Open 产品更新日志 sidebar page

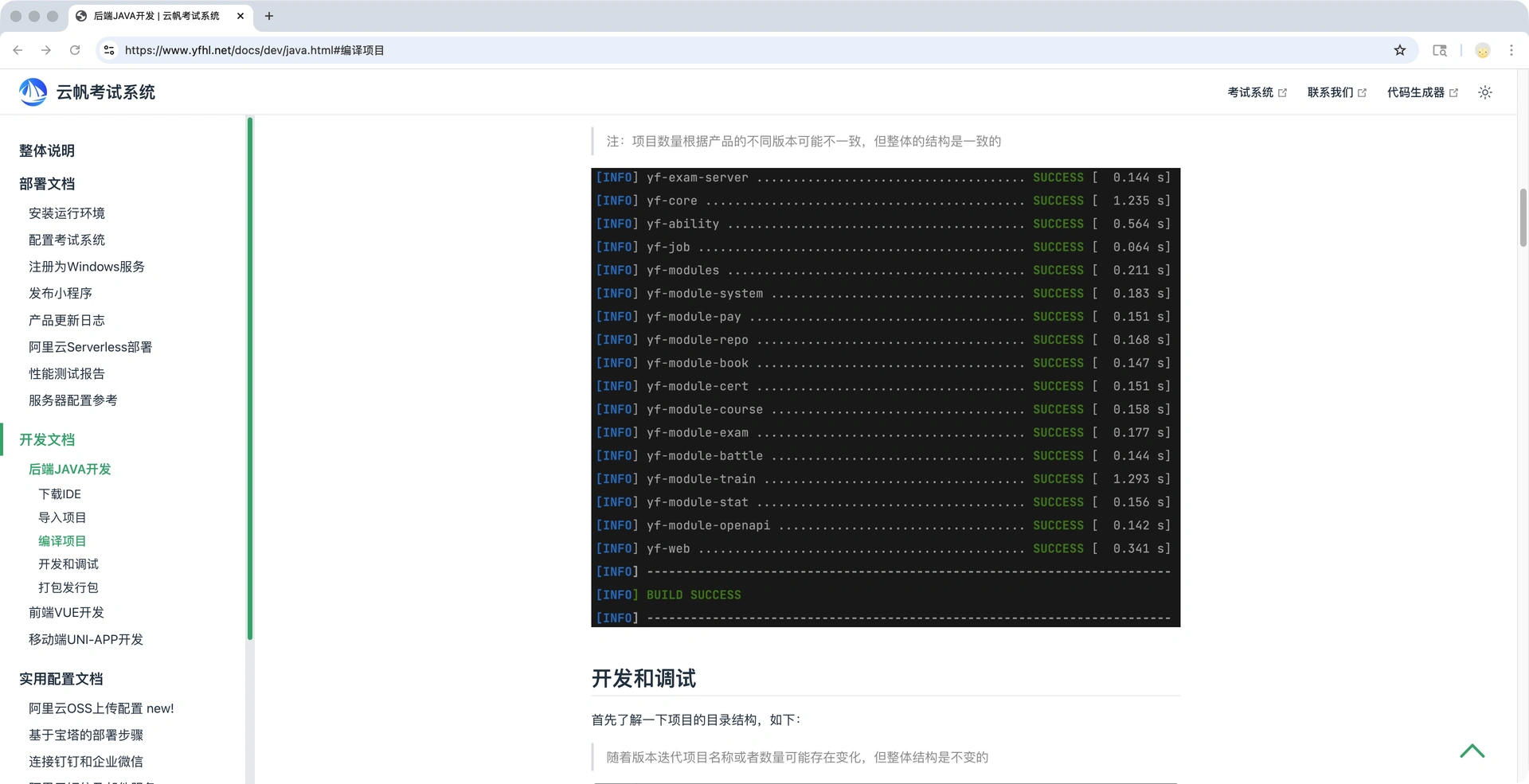pyautogui.click(x=67, y=320)
